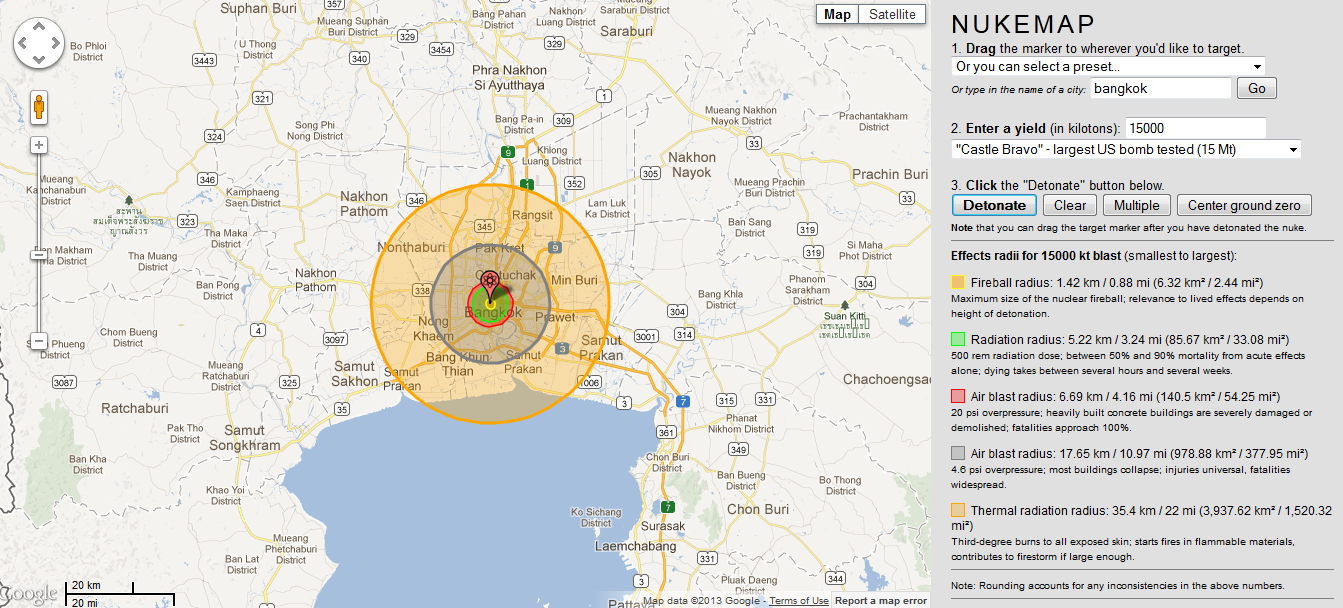The height and width of the screenshot is (608, 1343).
Task: Click the Prachin Buri label on map
Action: pyautogui.click(x=890, y=174)
